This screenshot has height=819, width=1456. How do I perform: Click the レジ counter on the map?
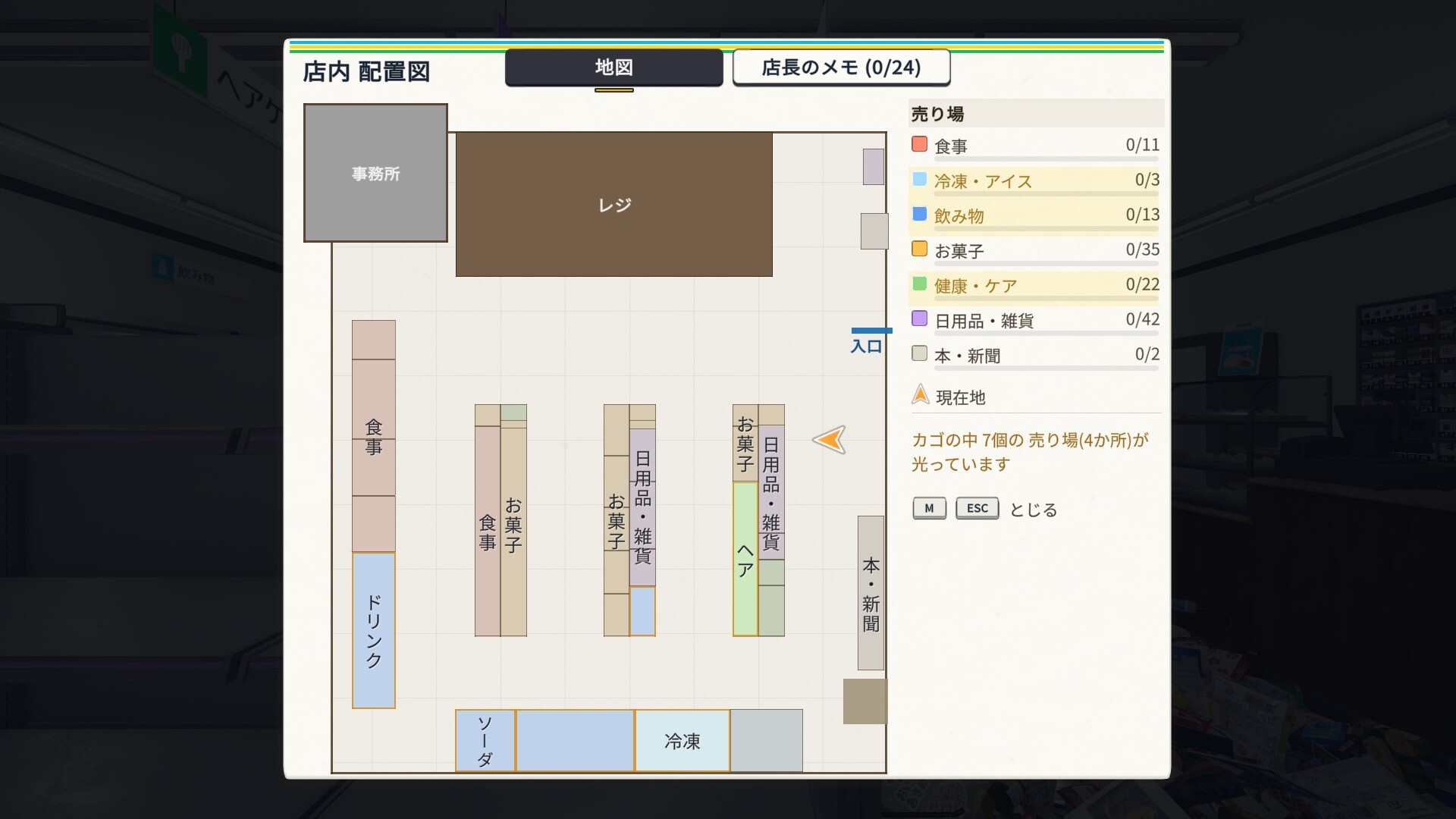click(613, 205)
